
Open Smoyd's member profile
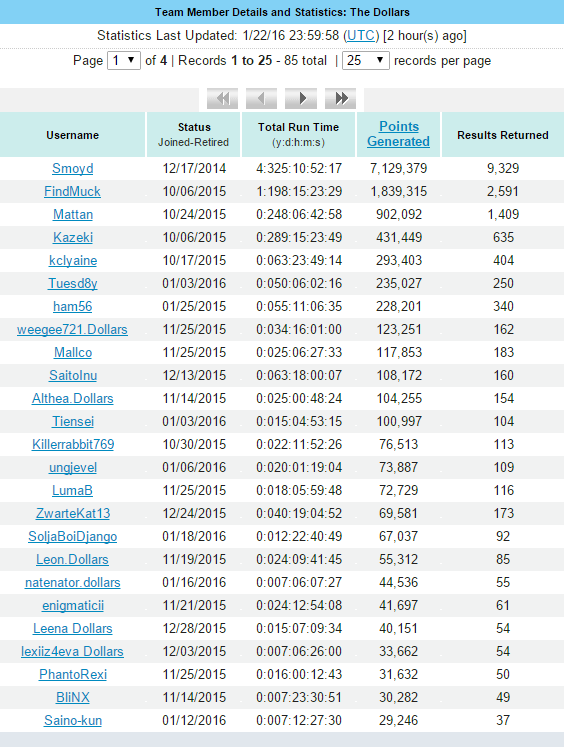pos(72,169)
